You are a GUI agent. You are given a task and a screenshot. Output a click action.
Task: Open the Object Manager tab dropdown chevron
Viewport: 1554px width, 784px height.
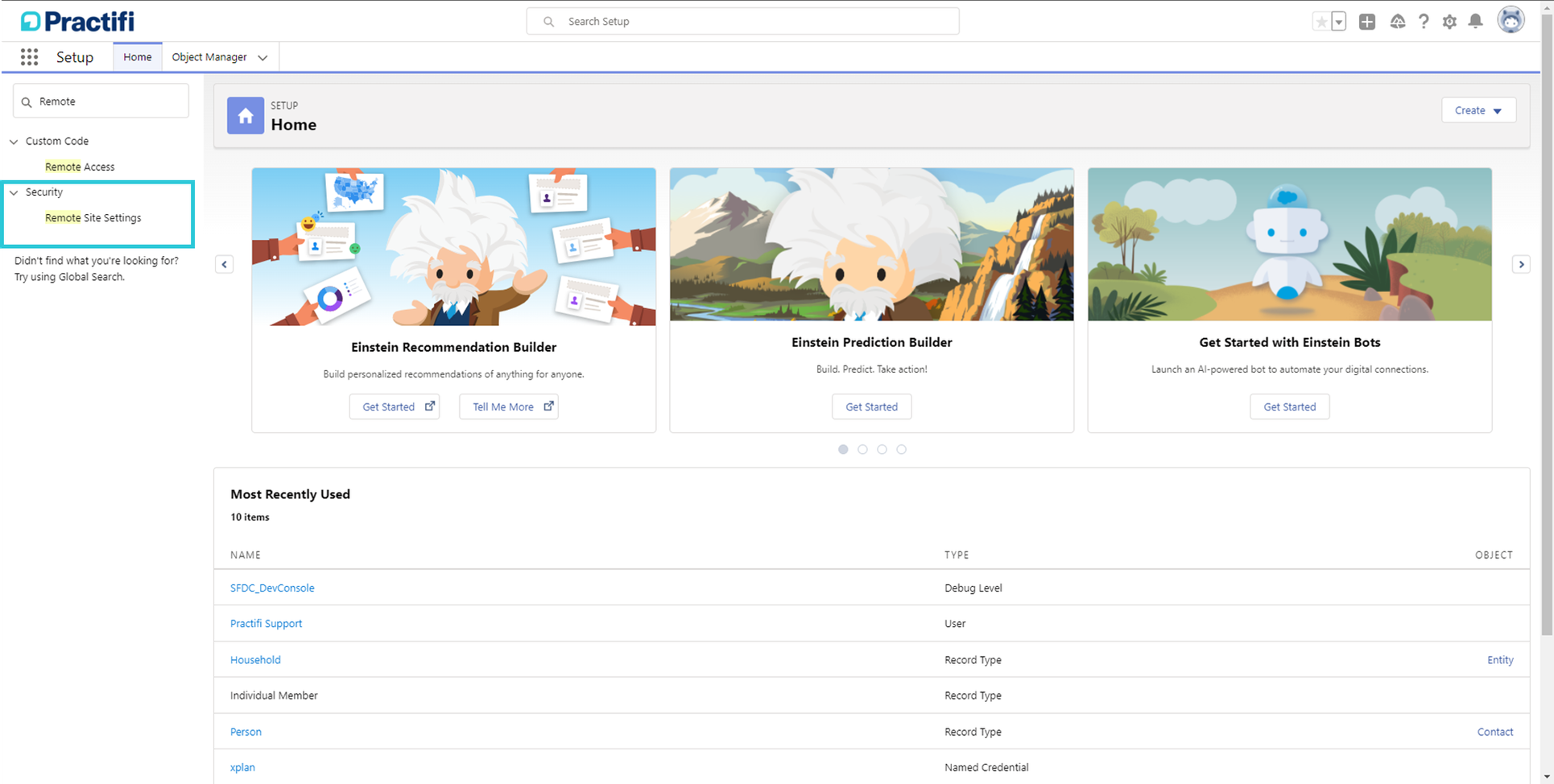tap(262, 58)
